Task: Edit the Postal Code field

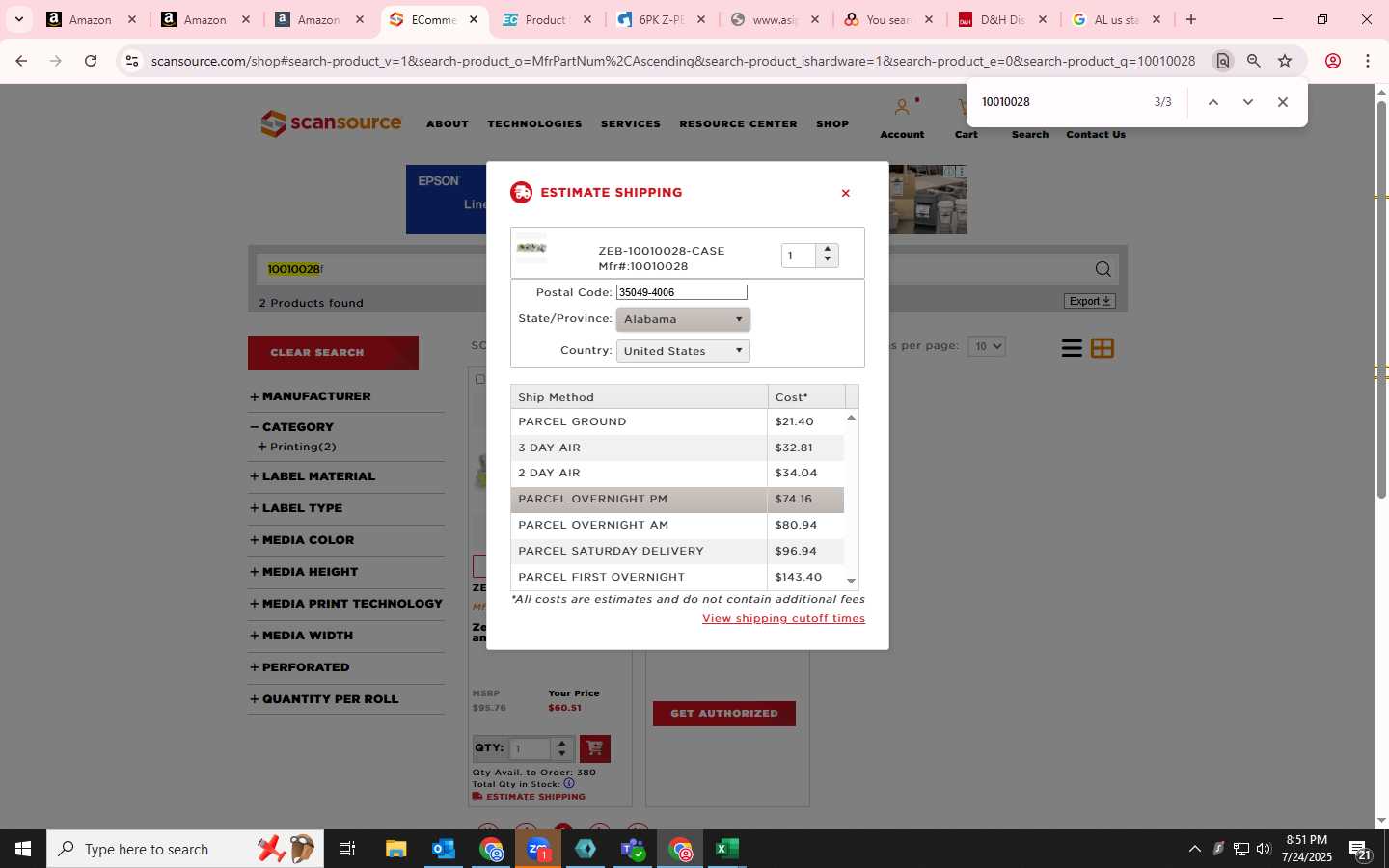Action: [x=682, y=292]
